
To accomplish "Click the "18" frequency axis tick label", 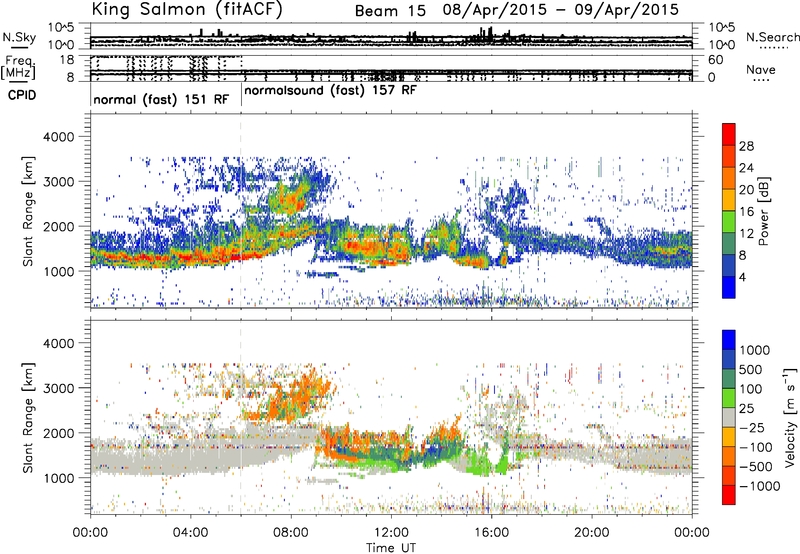I will pyautogui.click(x=67, y=60).
